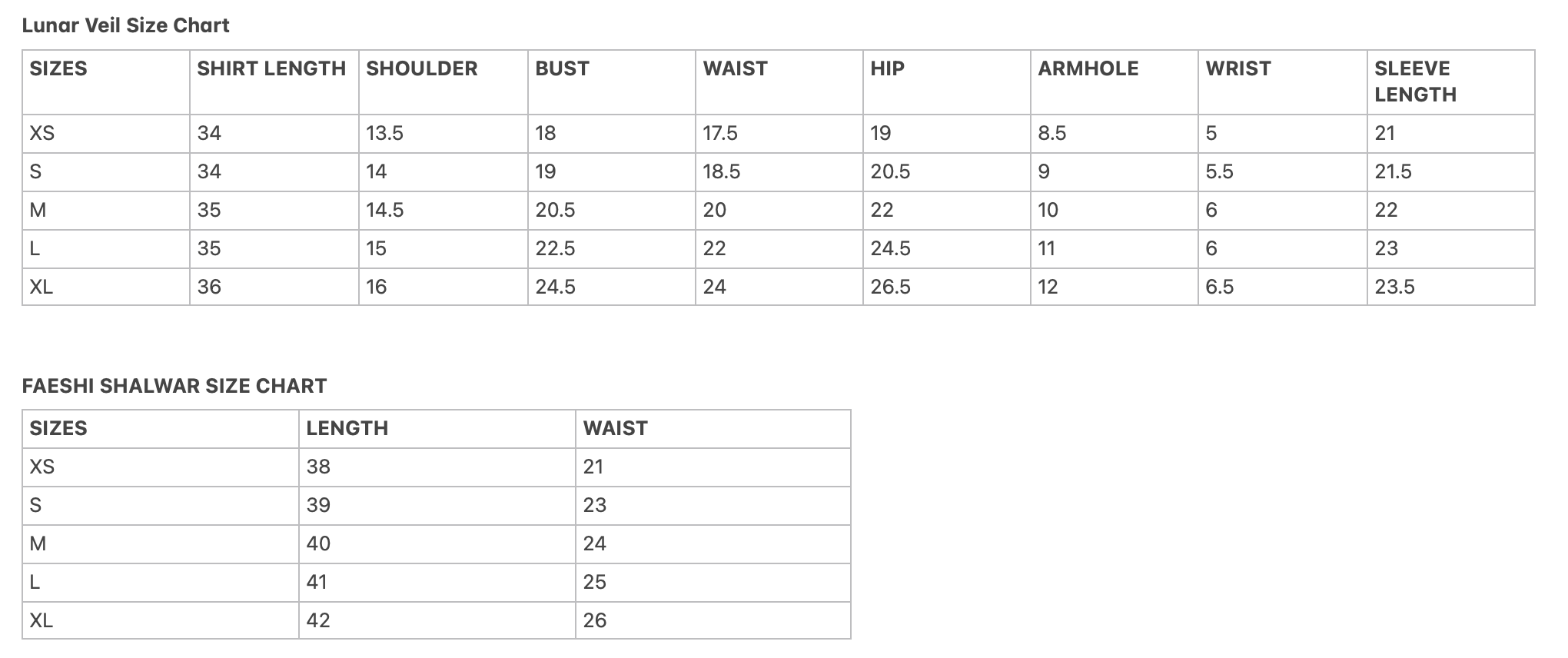Viewport: 1568px width, 658px height.
Task: Select XL sleeve length value 23.5
Action: [1394, 287]
